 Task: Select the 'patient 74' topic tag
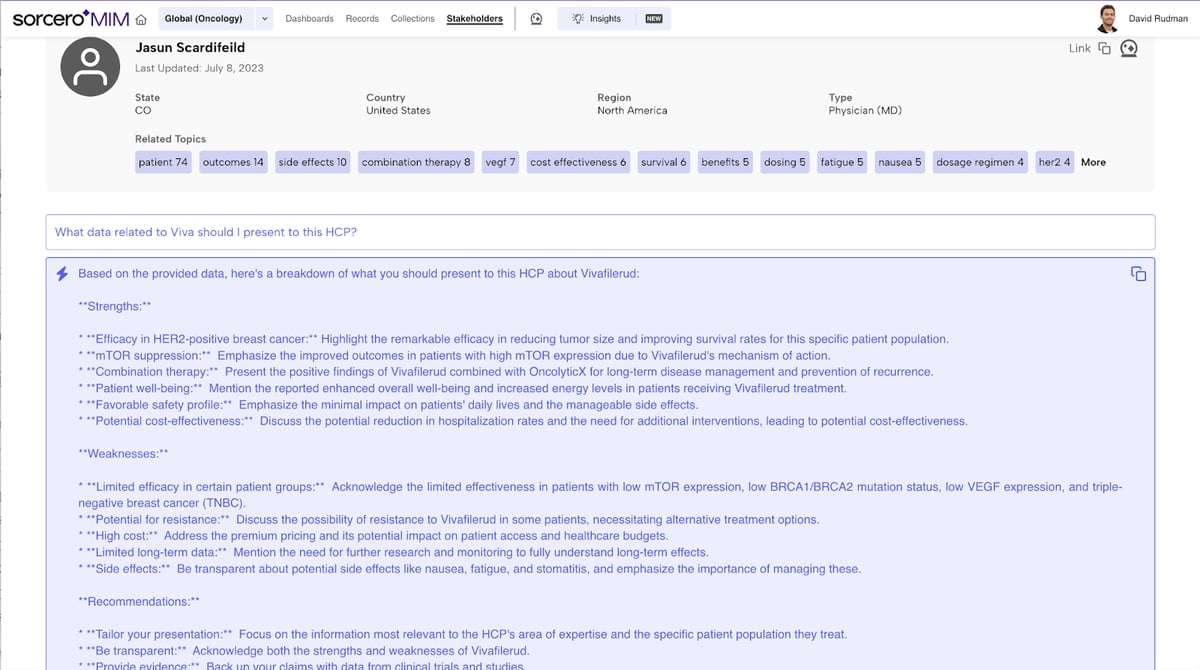[163, 162]
